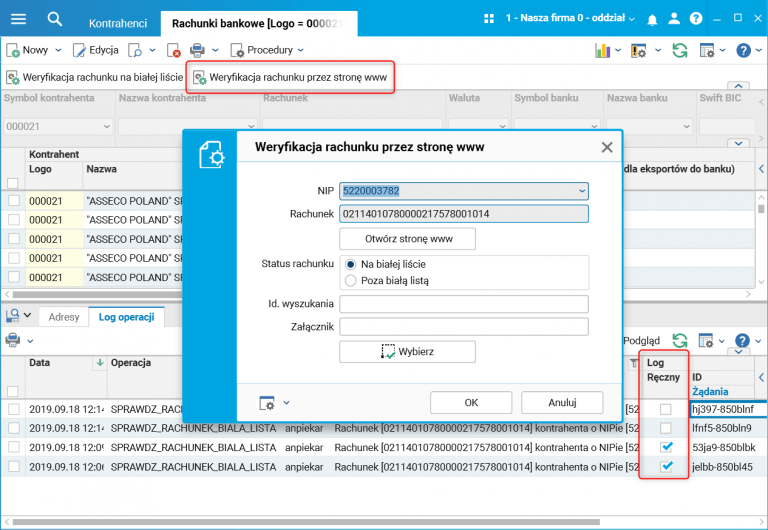Close the Weryfikacja rachunku dialog
The image size is (768, 530).
pos(607,147)
